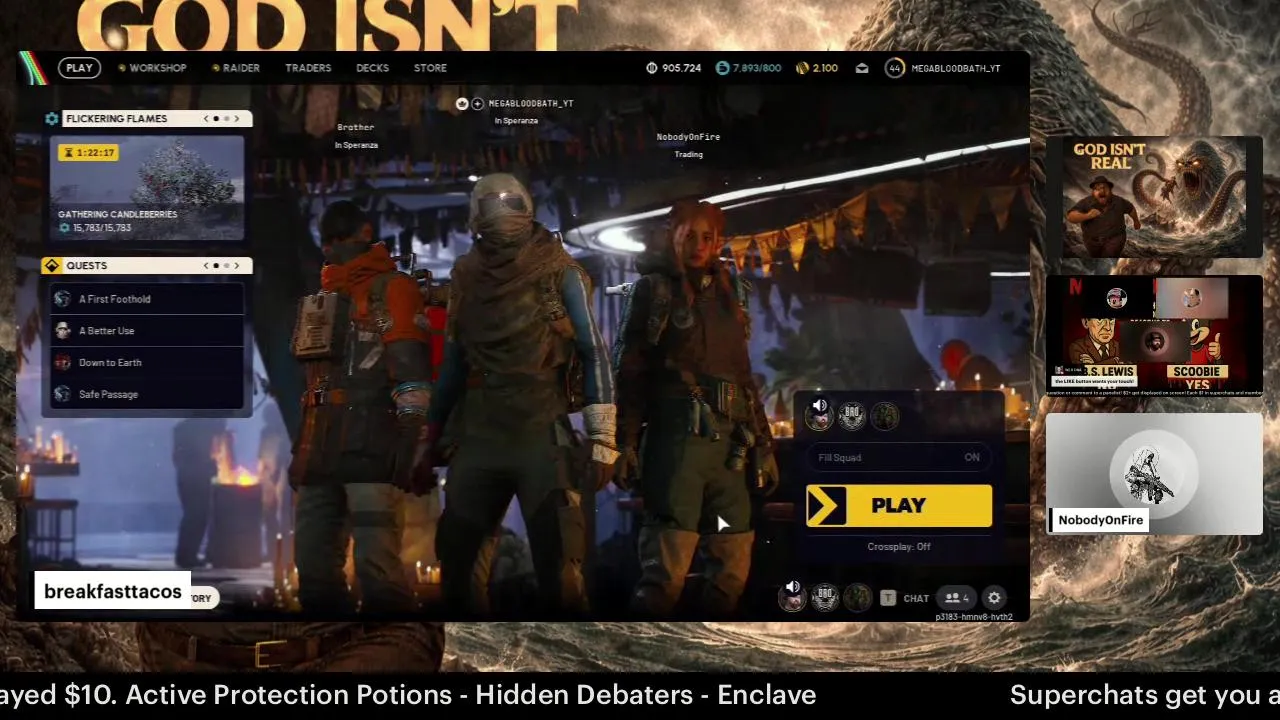Click the session ID p3183-hmnv8-hvth2
The height and width of the screenshot is (720, 1280).
point(974,617)
